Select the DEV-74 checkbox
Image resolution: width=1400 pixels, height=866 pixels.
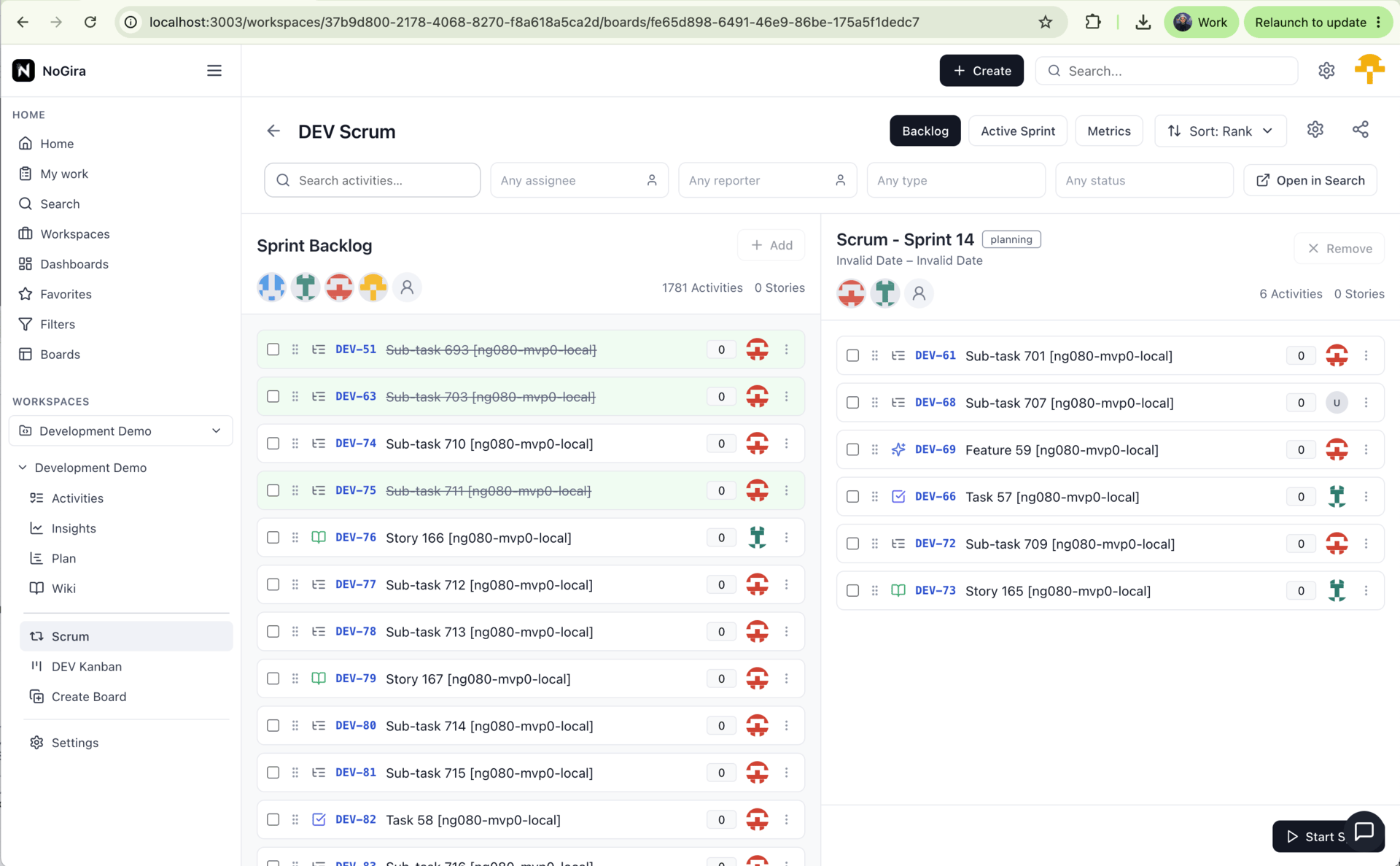(x=273, y=444)
